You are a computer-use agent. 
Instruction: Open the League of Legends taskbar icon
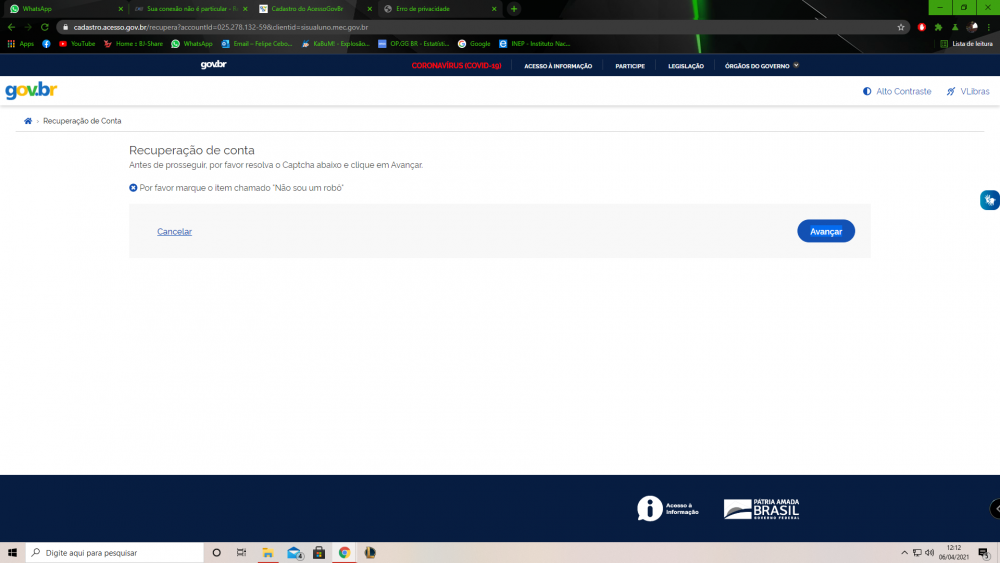pyautogui.click(x=370, y=552)
